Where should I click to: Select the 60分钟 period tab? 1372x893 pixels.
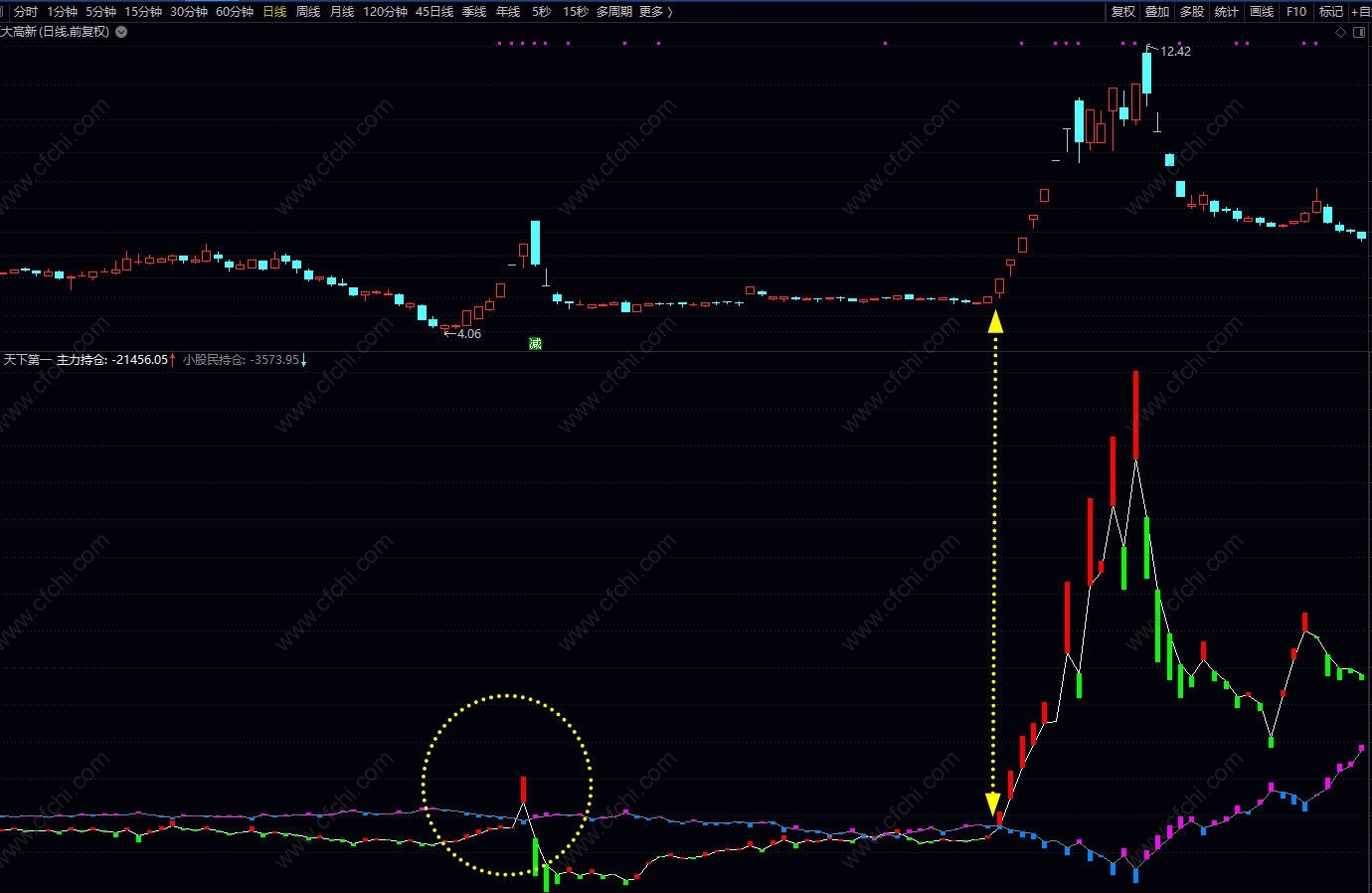coord(235,12)
